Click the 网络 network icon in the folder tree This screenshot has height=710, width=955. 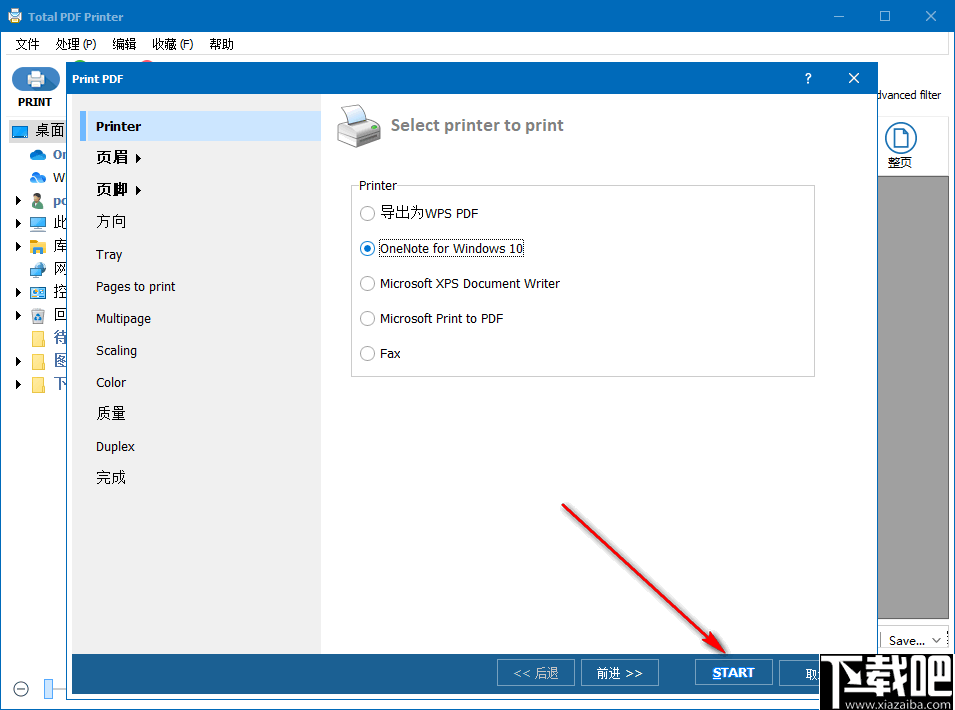click(x=36, y=268)
